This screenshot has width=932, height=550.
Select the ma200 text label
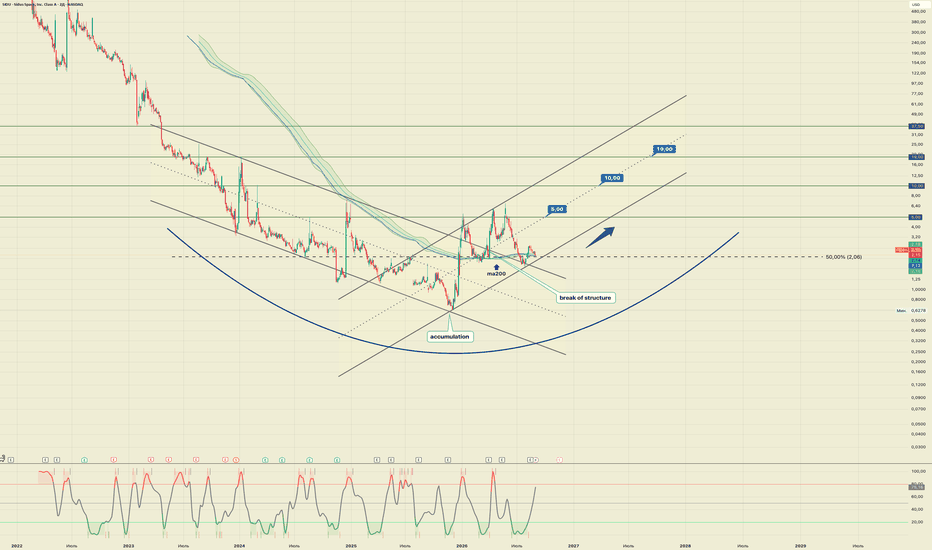(496, 274)
